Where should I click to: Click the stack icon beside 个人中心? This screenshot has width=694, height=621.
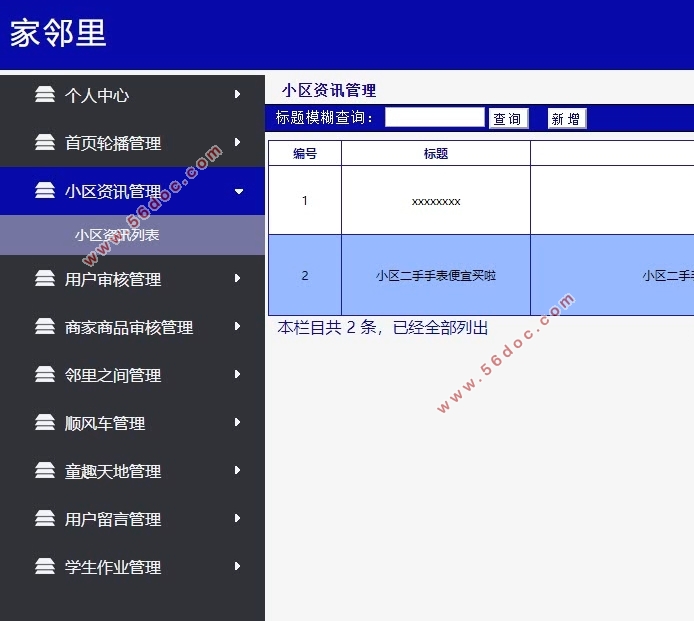pyautogui.click(x=45, y=95)
